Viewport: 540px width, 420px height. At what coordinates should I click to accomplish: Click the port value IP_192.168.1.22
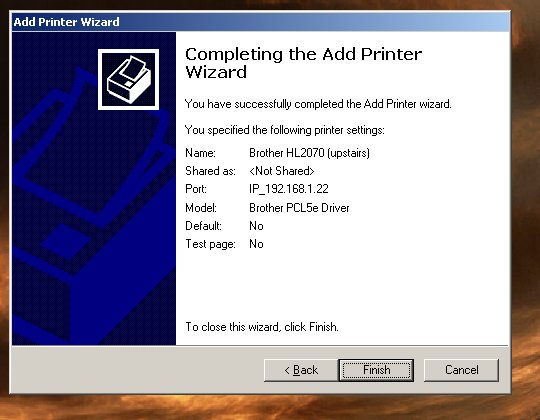coord(289,189)
